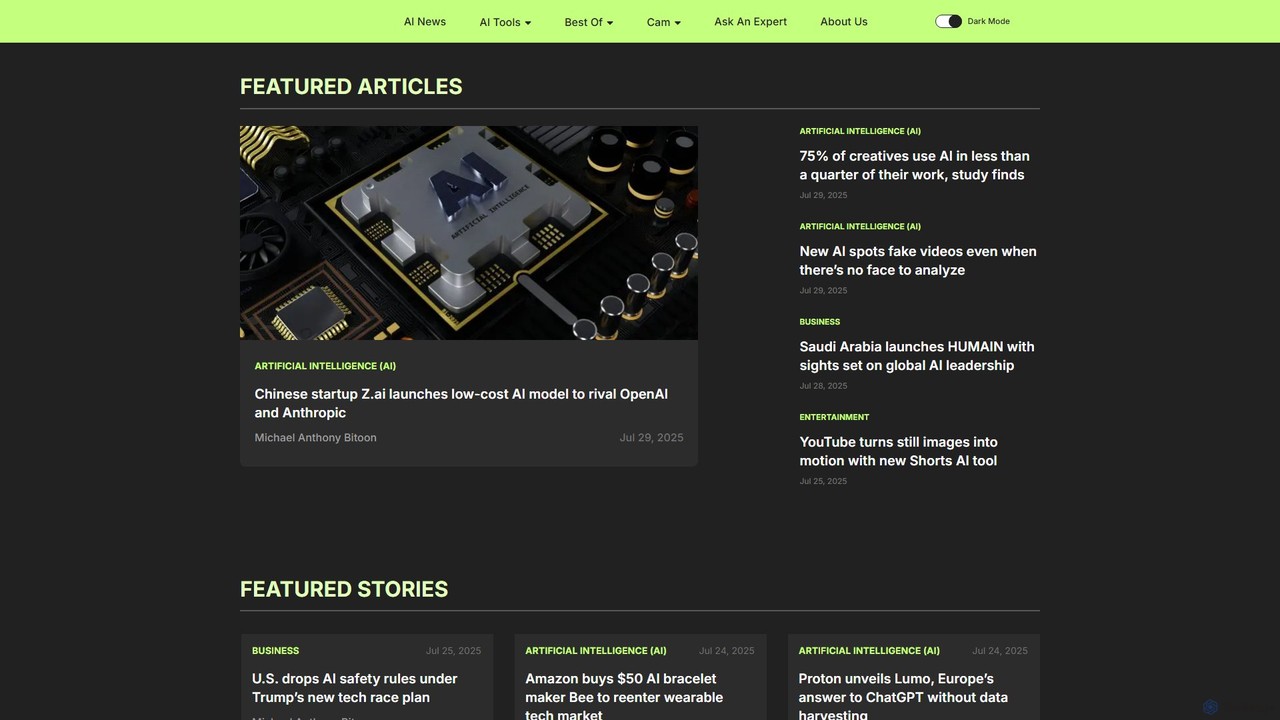Click Jul 29, 2025 date on featured card
This screenshot has width=1280, height=720.
pos(651,437)
